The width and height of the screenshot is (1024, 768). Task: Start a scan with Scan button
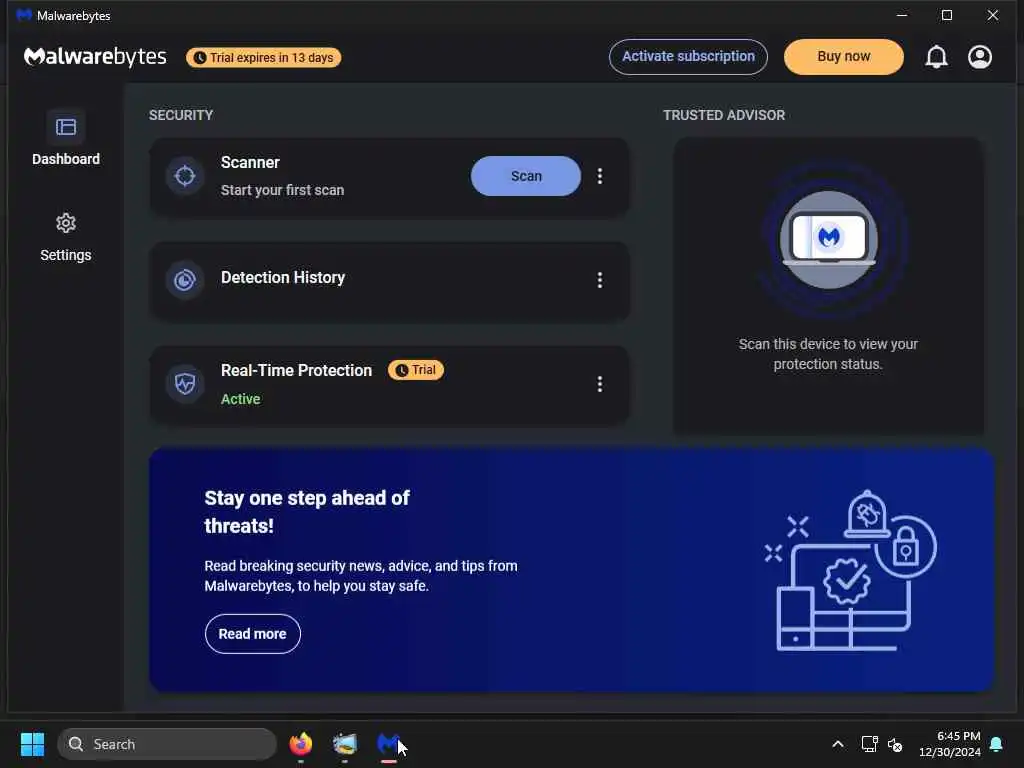click(x=526, y=176)
